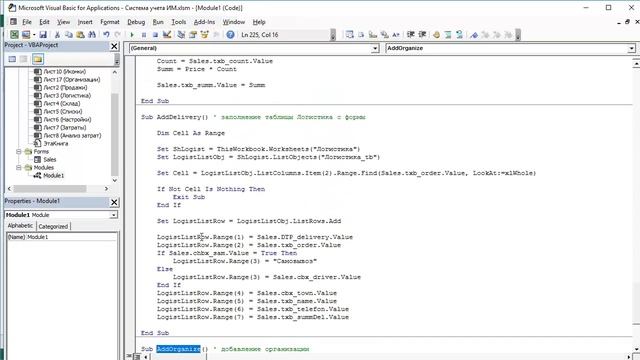
Task: Open Project Explorer from the toolbar icon
Action: tap(181, 35)
